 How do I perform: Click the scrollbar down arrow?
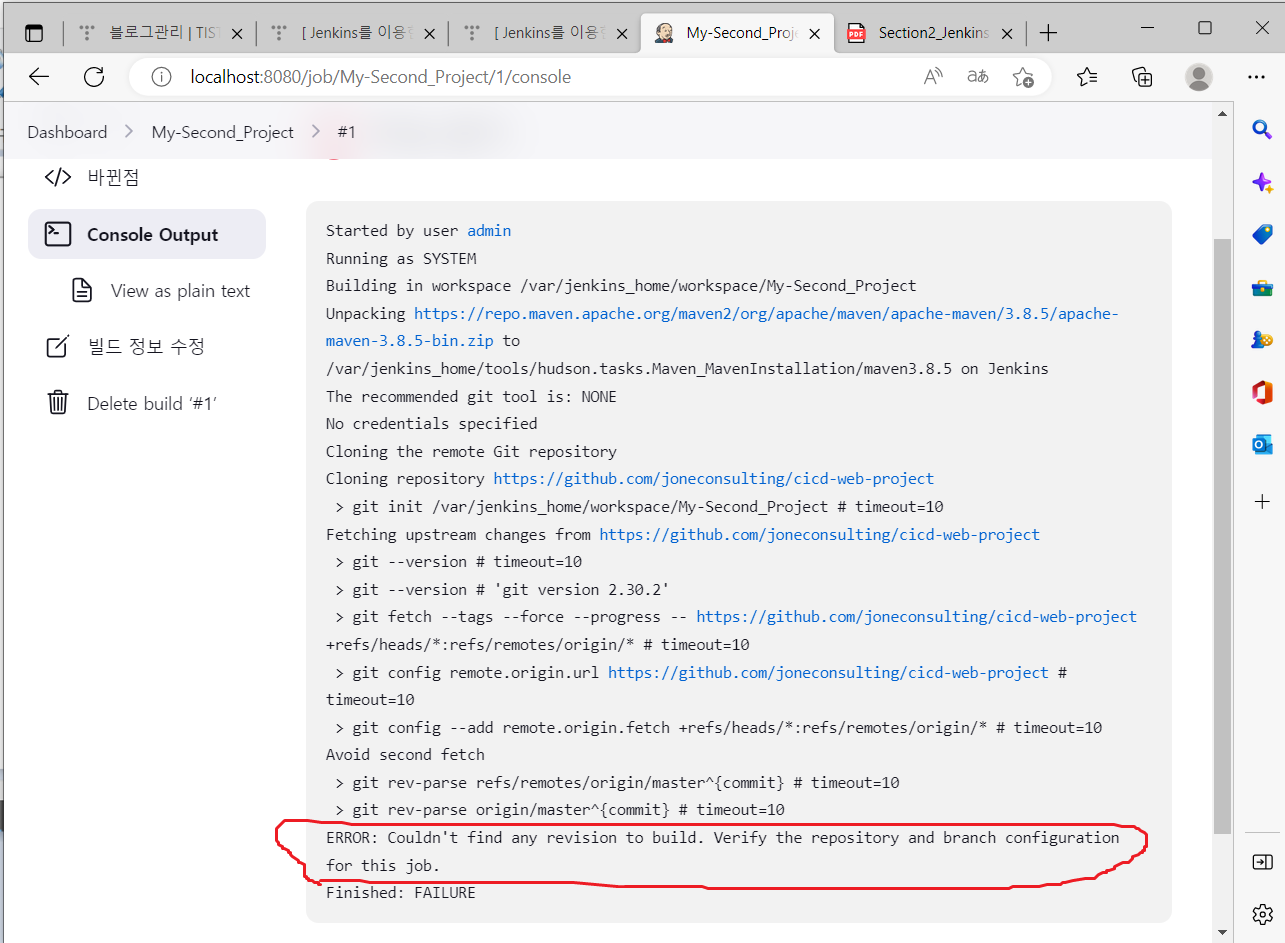tap(1222, 933)
